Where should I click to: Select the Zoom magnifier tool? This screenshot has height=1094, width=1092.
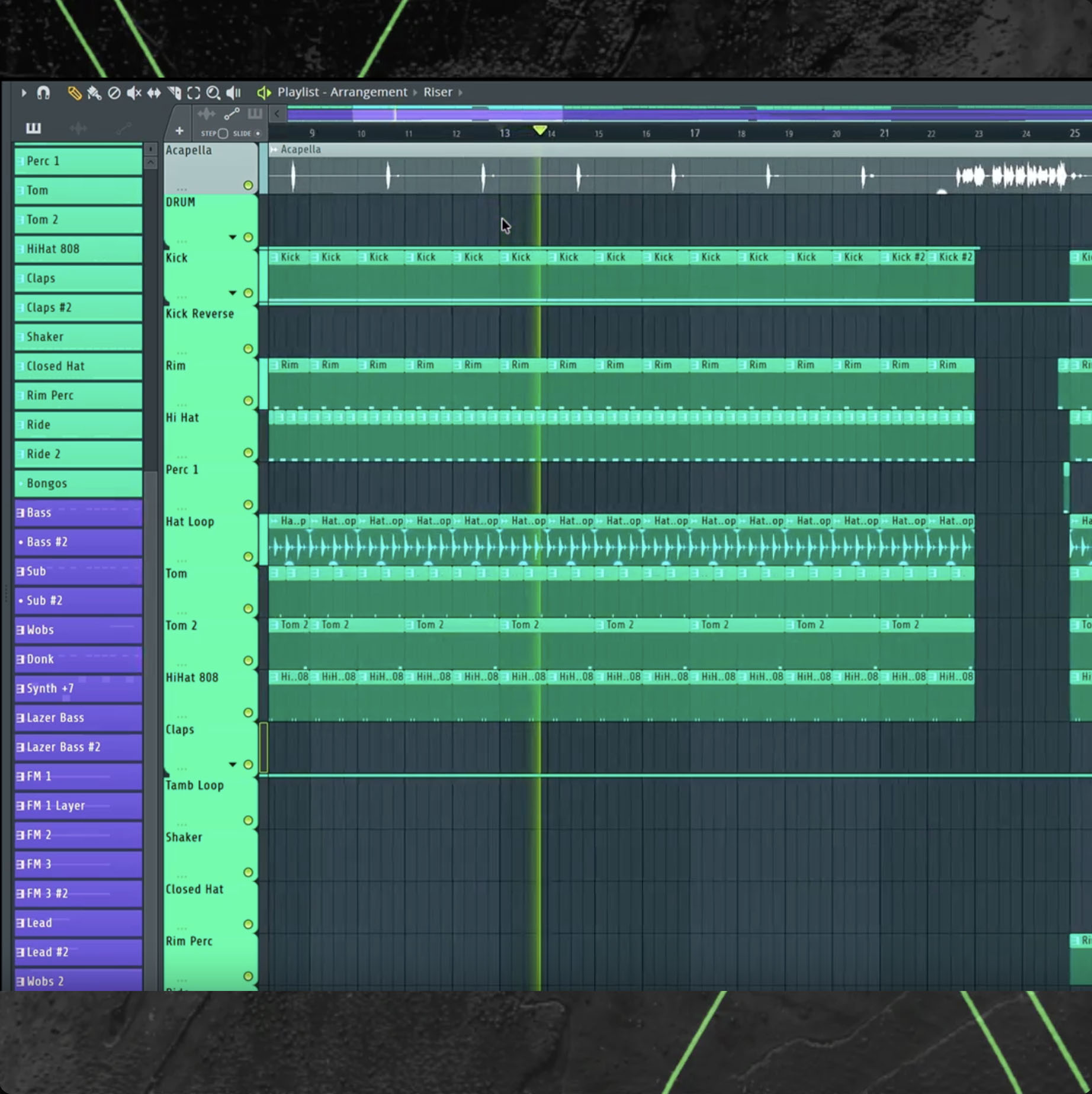tap(213, 93)
